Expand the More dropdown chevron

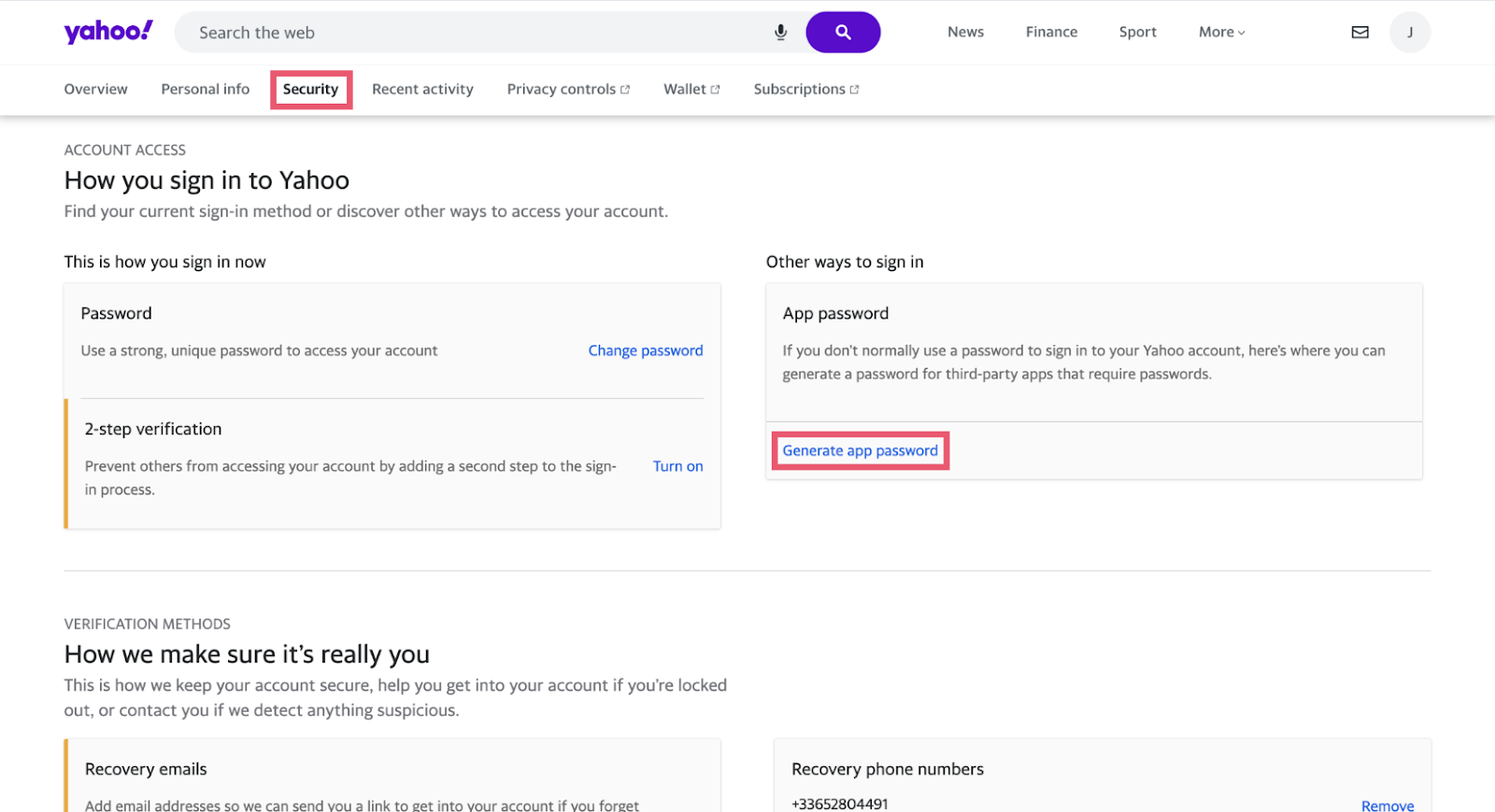(x=1242, y=33)
